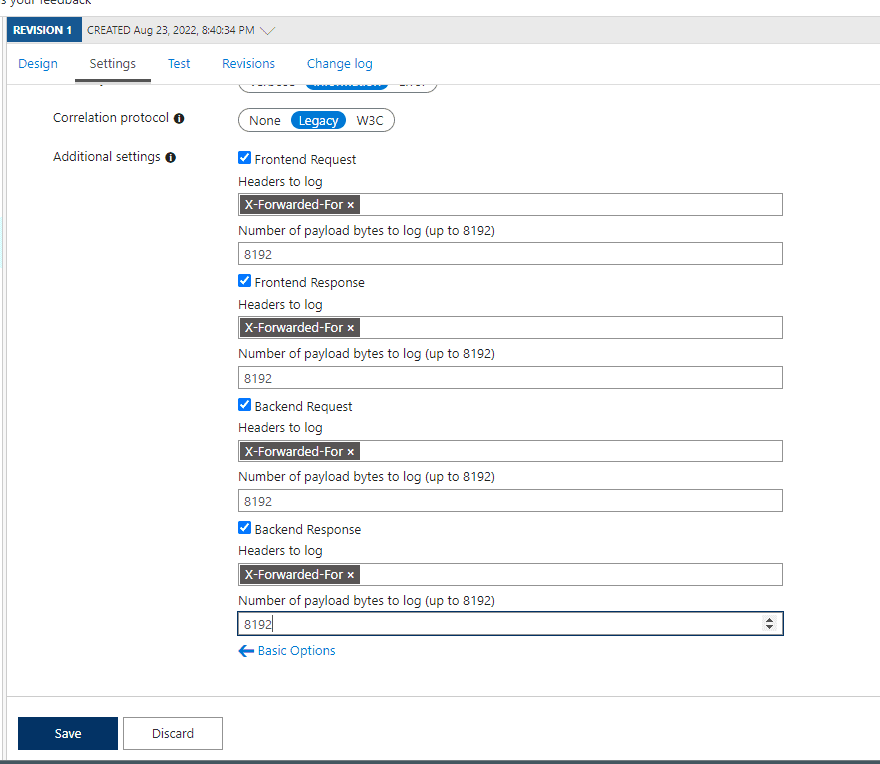Uncheck the Frontend Request checkbox
The height and width of the screenshot is (764, 880).
[244, 158]
